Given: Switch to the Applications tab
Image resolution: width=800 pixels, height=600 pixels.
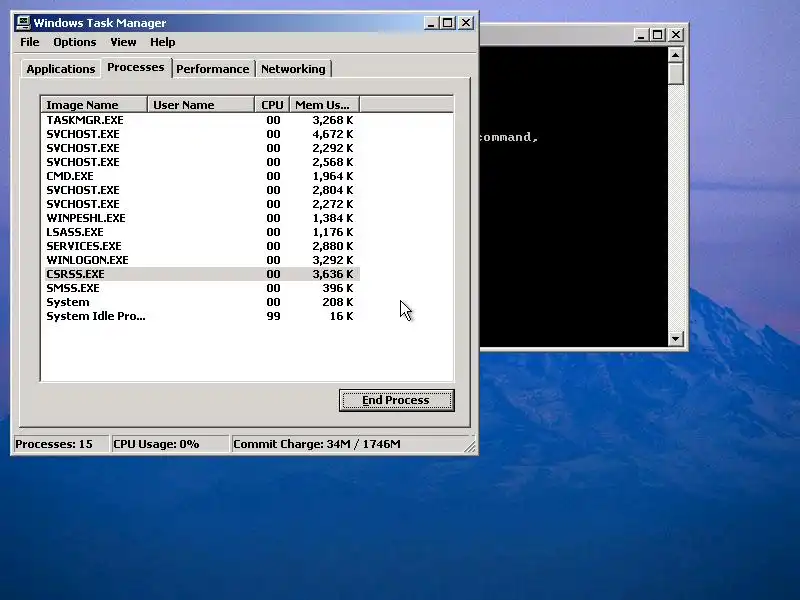Looking at the screenshot, I should tap(61, 69).
